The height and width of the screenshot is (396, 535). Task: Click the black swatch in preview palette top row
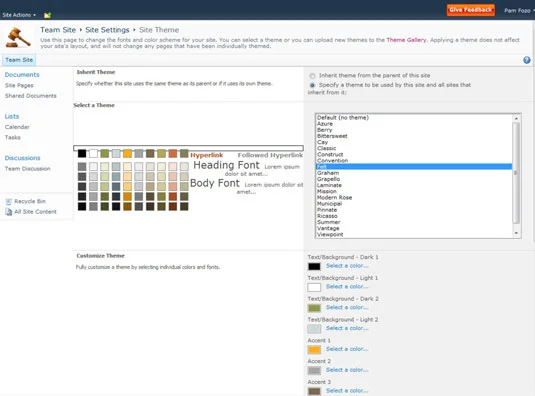point(82,153)
